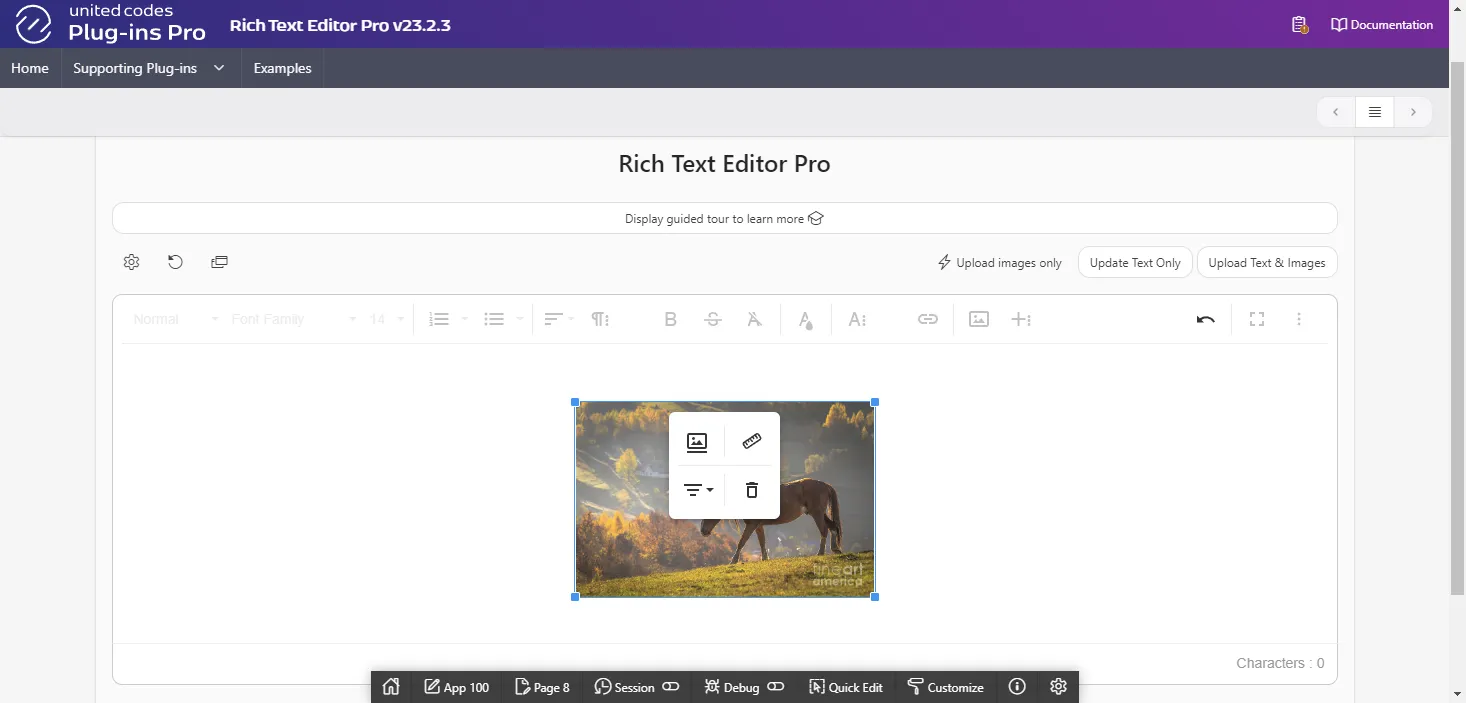This screenshot has width=1466, height=703.
Task: Click the Insert Image toolbar icon
Action: [979, 319]
